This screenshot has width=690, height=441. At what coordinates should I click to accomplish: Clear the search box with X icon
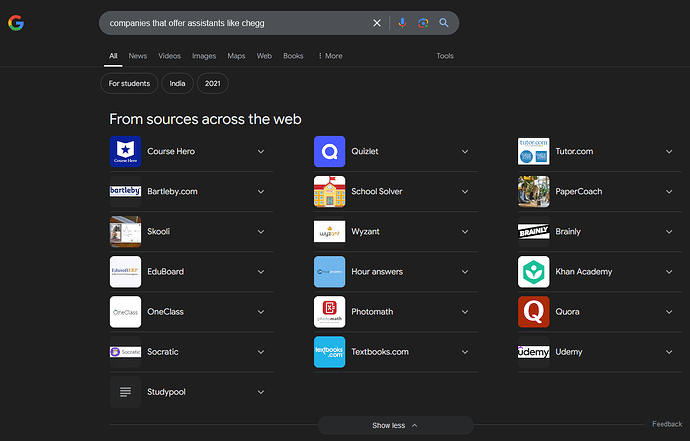click(377, 23)
